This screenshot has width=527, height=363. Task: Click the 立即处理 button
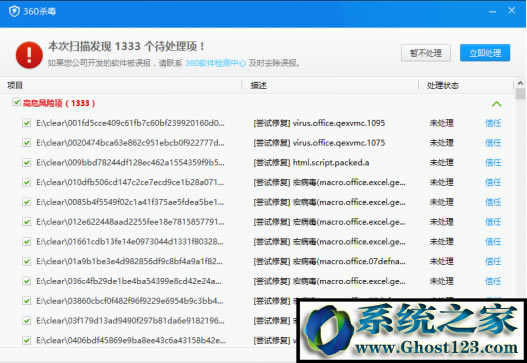click(485, 53)
